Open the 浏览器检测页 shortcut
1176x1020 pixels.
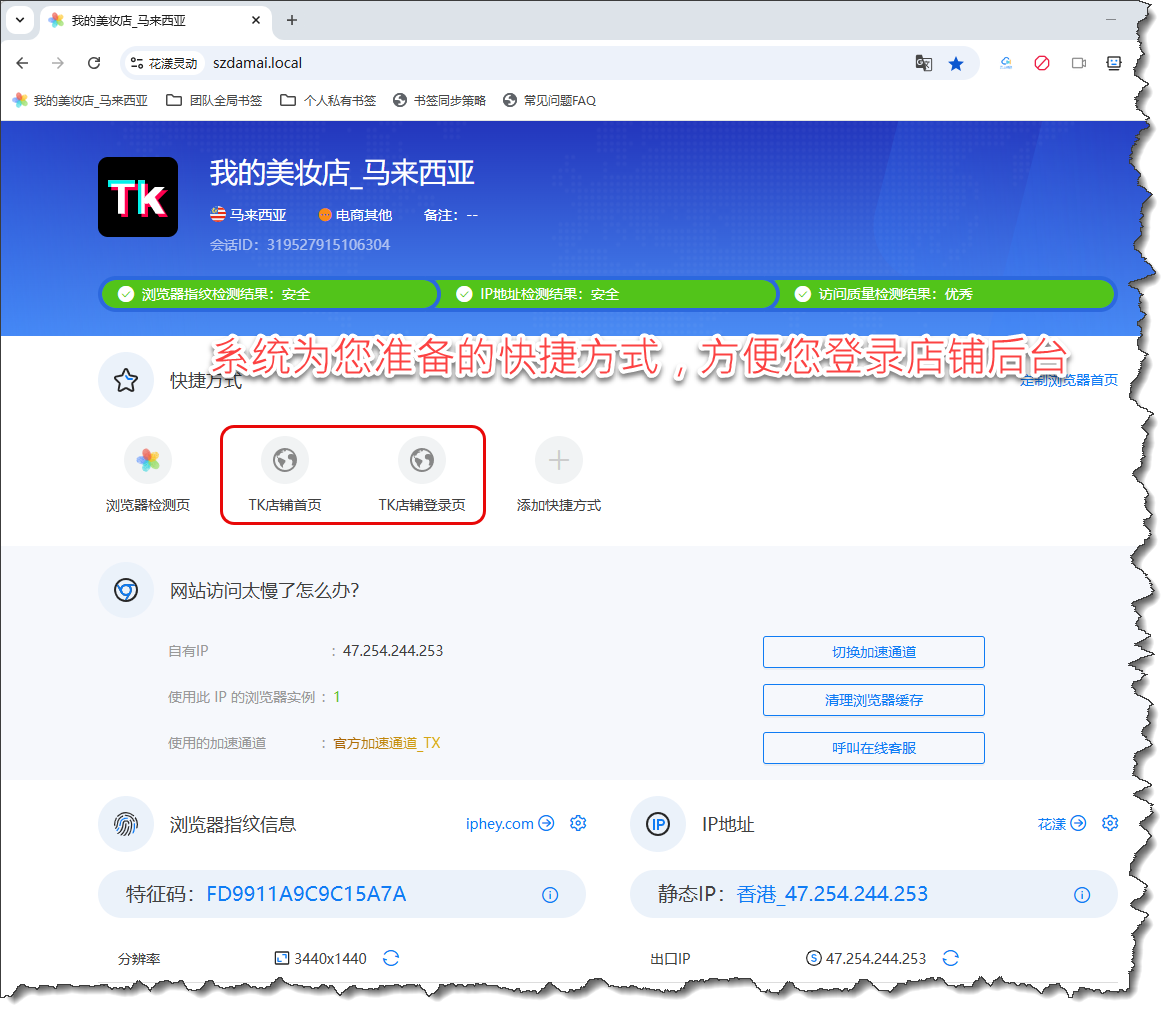pyautogui.click(x=148, y=475)
